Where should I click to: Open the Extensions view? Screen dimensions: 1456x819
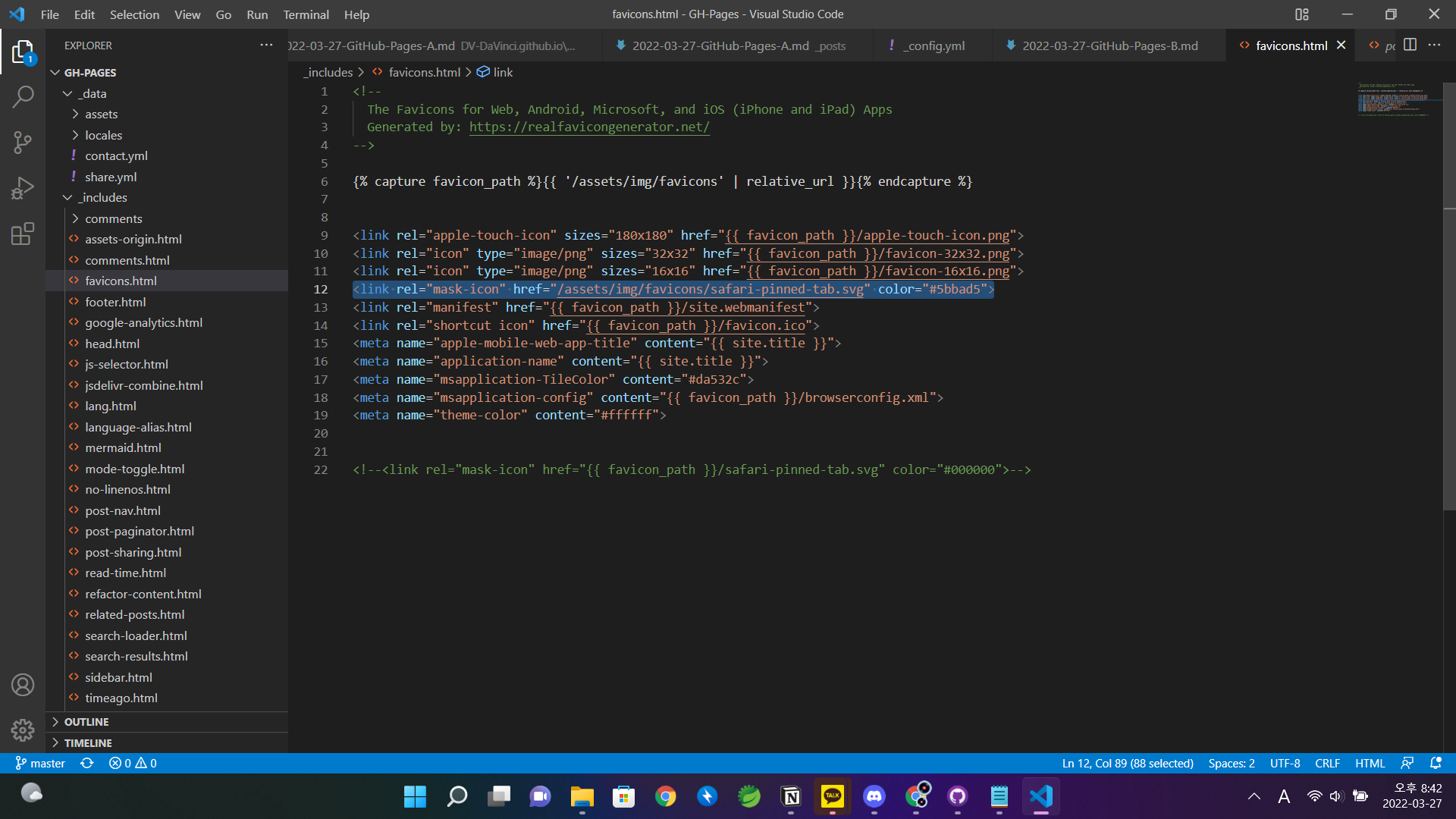coord(23,234)
